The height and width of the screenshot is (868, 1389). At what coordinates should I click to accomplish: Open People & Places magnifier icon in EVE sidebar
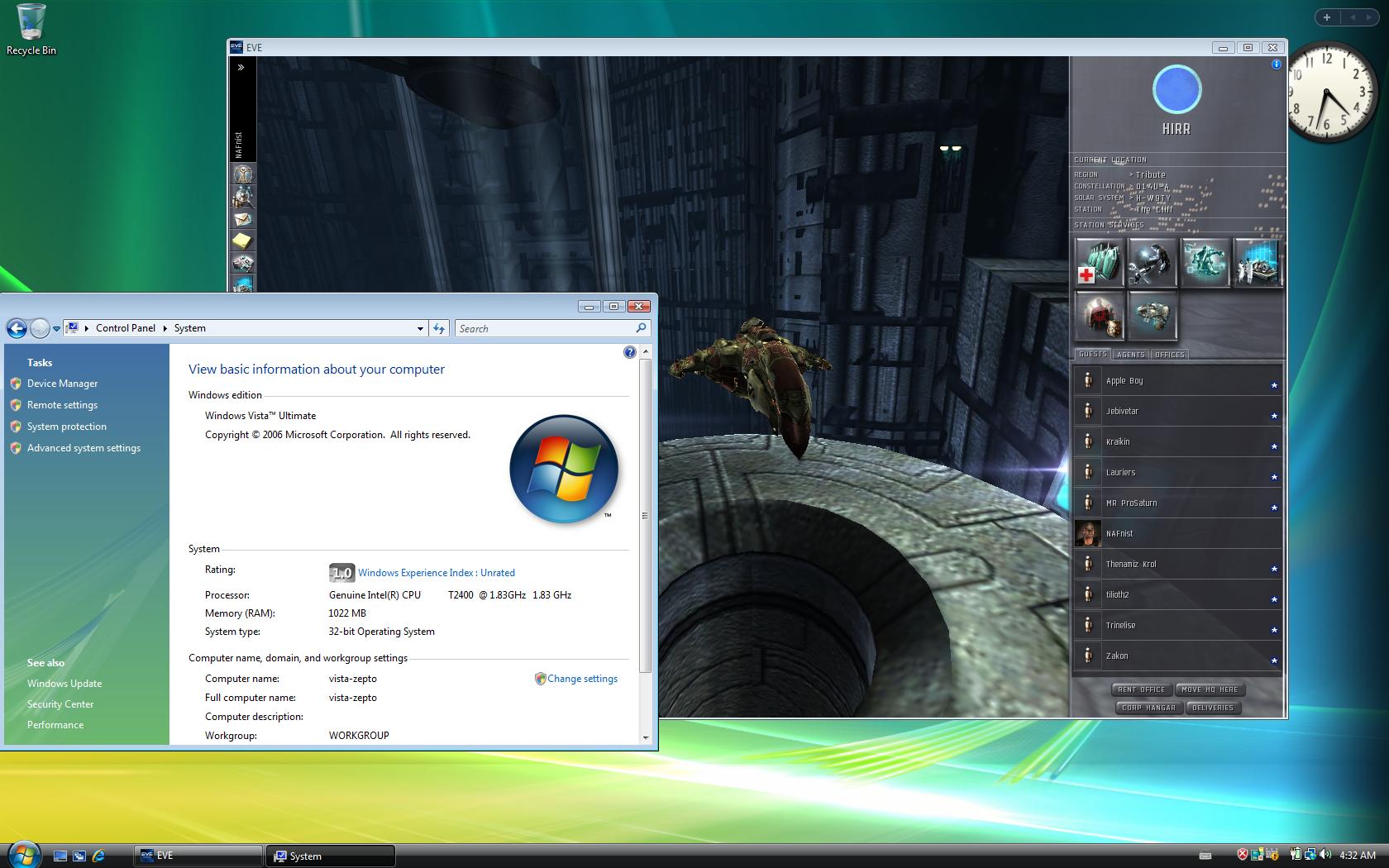tap(243, 197)
